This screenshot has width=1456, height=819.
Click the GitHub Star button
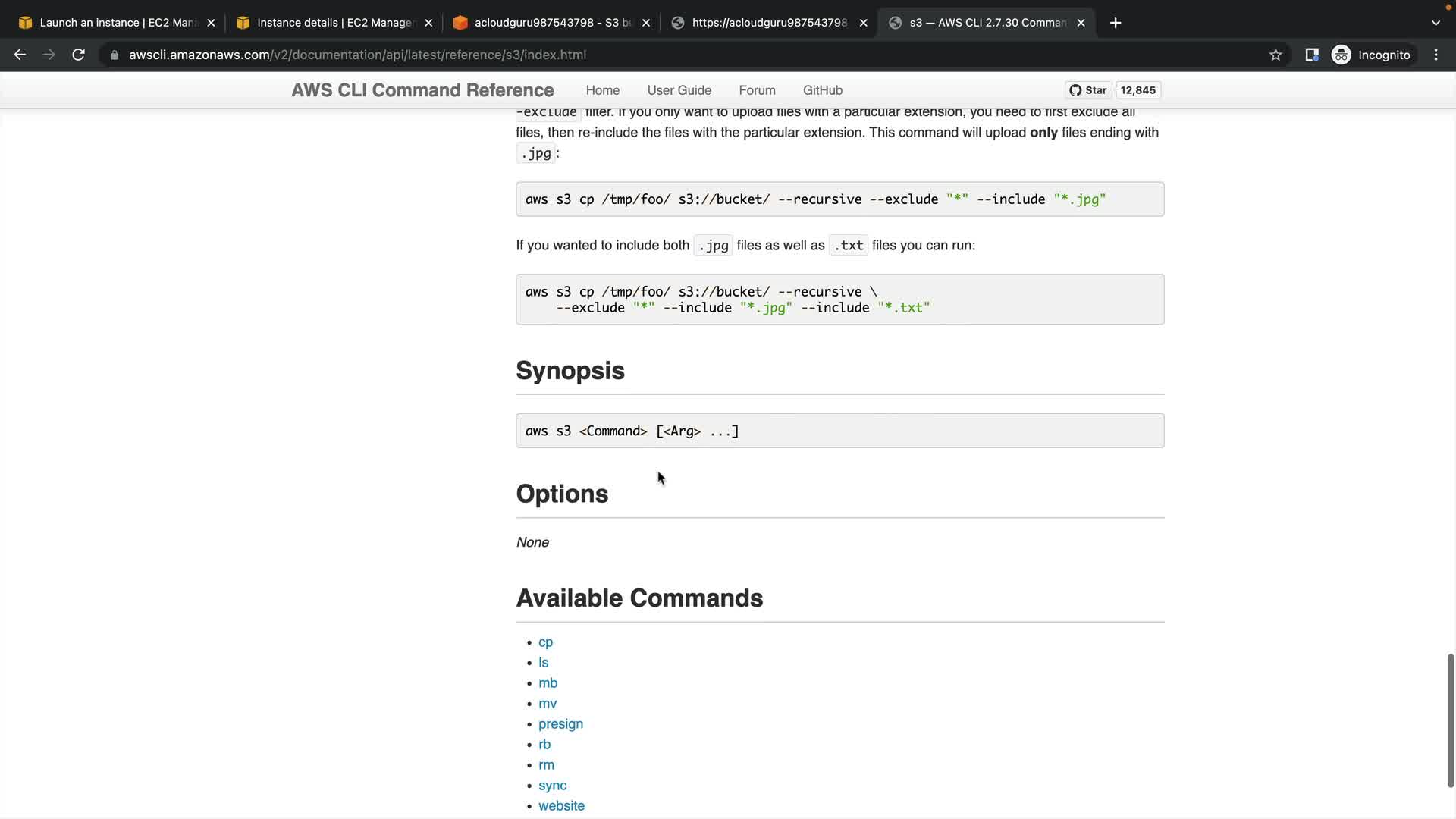[1088, 90]
